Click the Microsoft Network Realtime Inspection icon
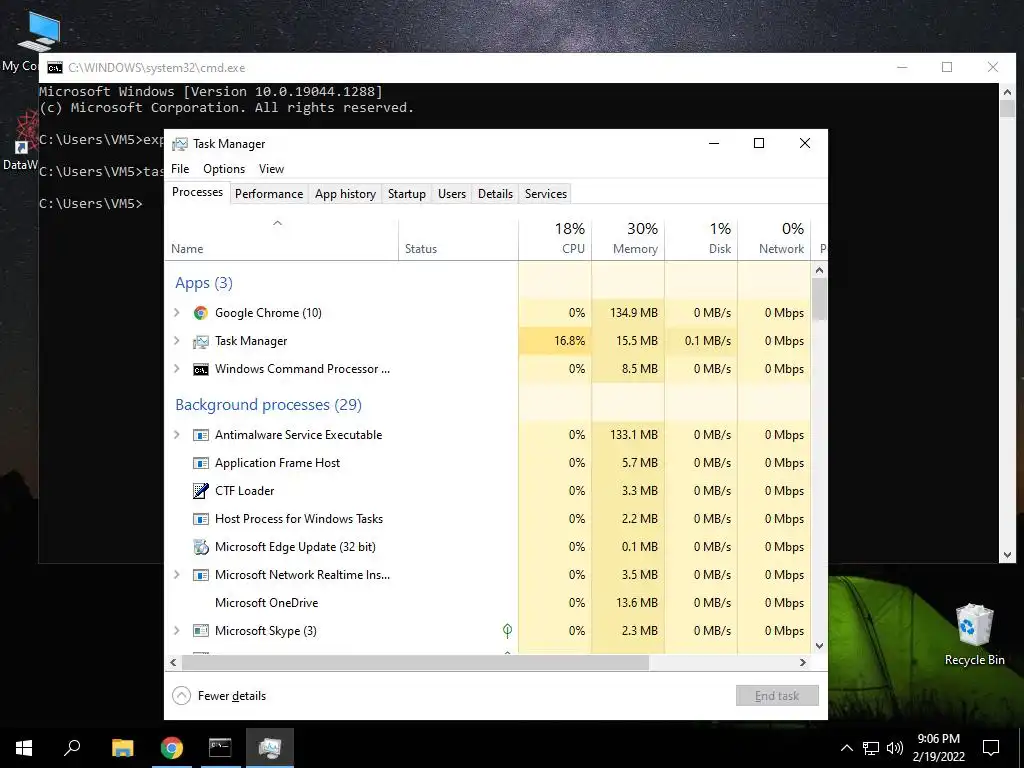The height and width of the screenshot is (768, 1024). coord(200,575)
